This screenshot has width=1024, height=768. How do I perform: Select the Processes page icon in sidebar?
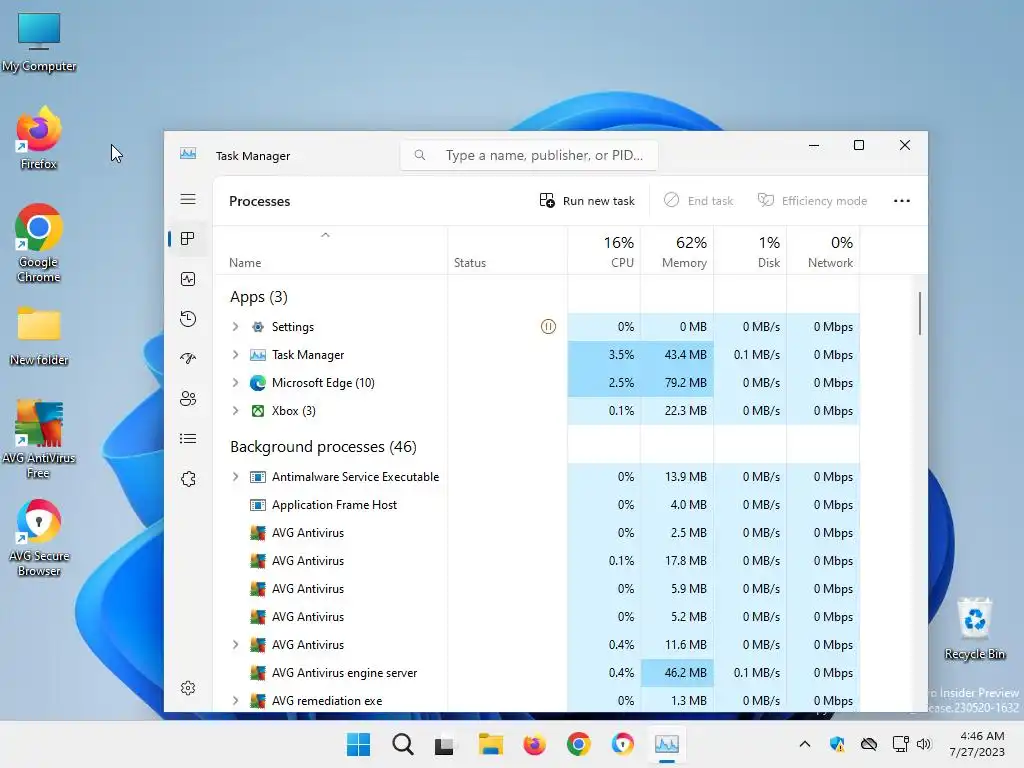(x=188, y=239)
